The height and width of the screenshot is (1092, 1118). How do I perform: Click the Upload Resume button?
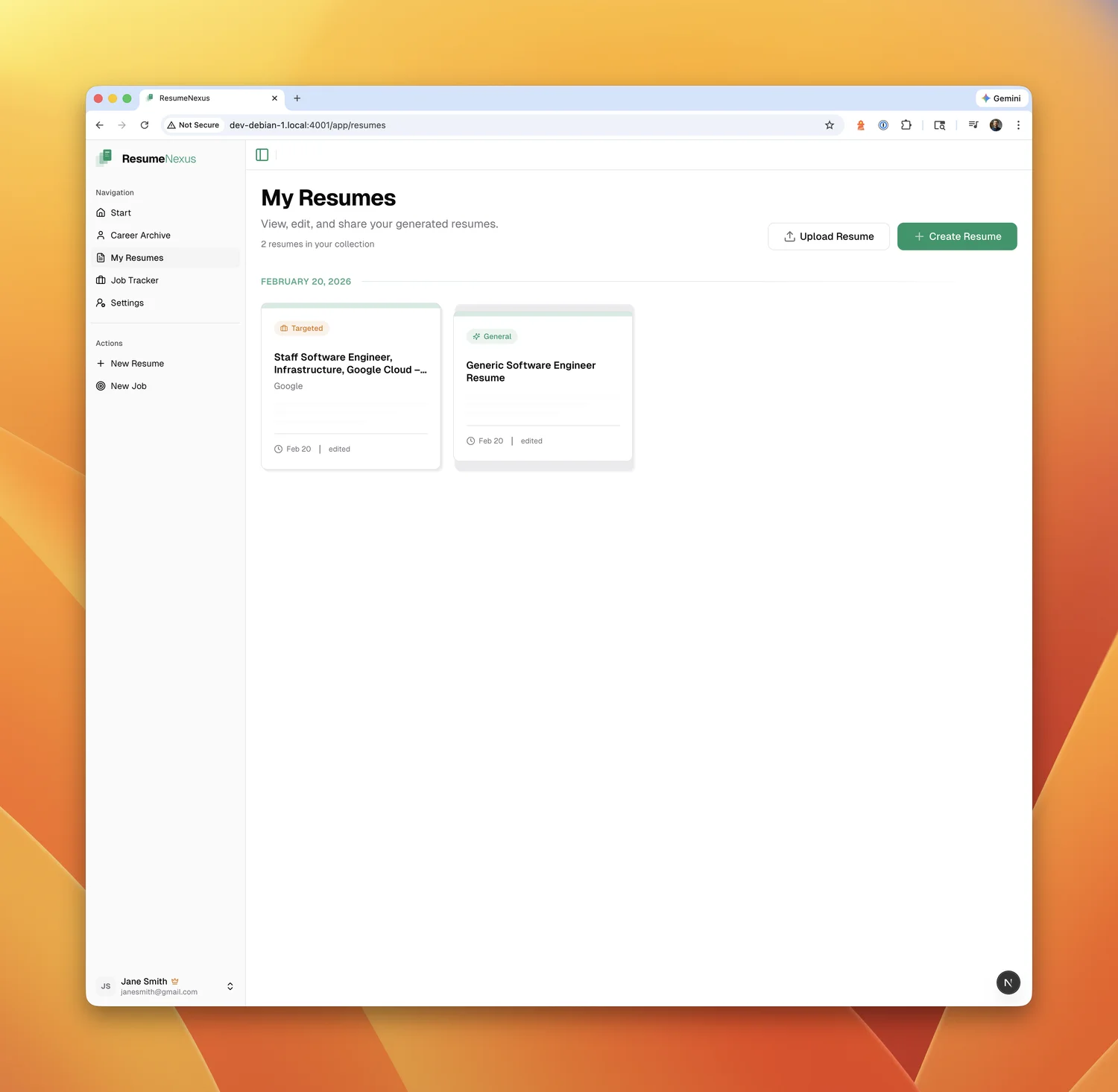coord(828,236)
